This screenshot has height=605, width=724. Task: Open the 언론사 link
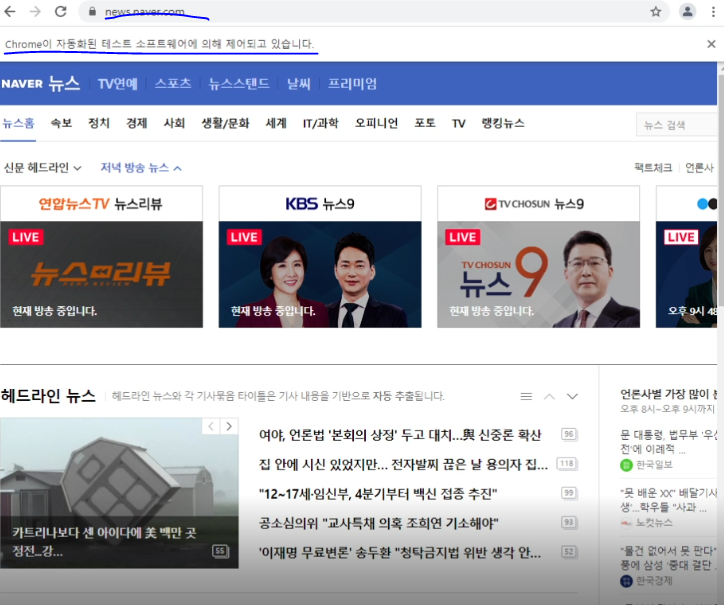699,167
